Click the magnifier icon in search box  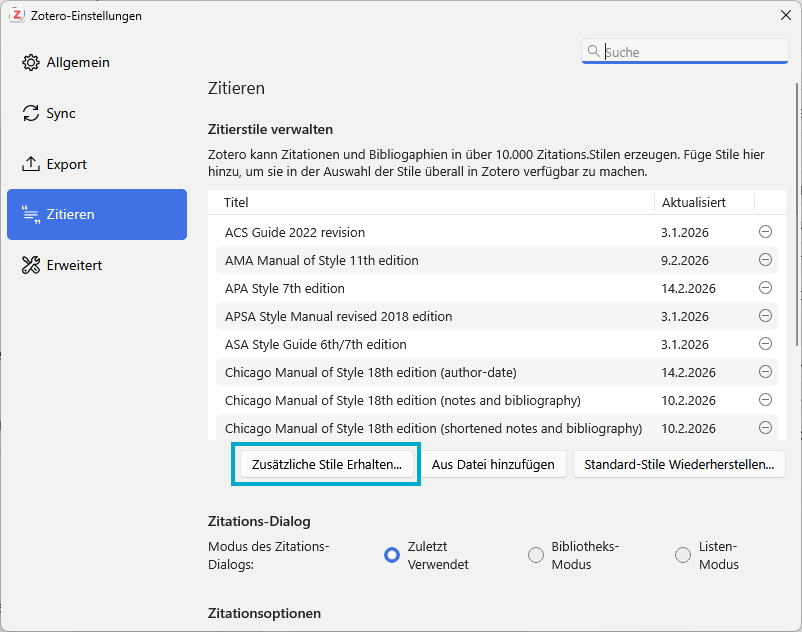[593, 51]
